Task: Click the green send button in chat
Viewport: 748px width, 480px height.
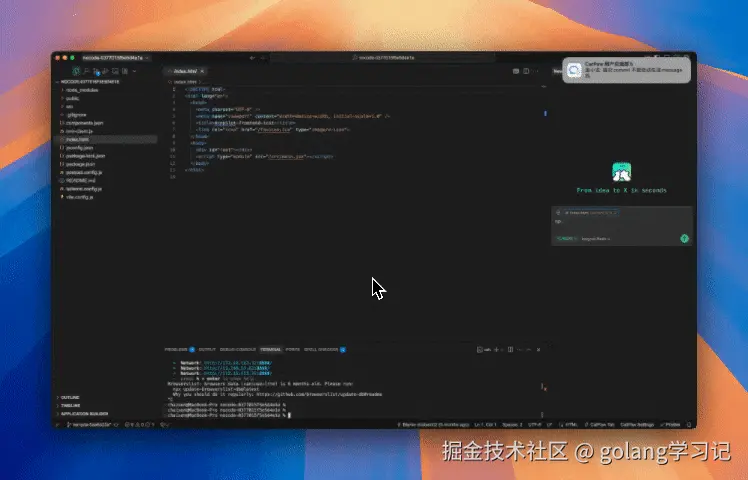Action: coord(685,239)
